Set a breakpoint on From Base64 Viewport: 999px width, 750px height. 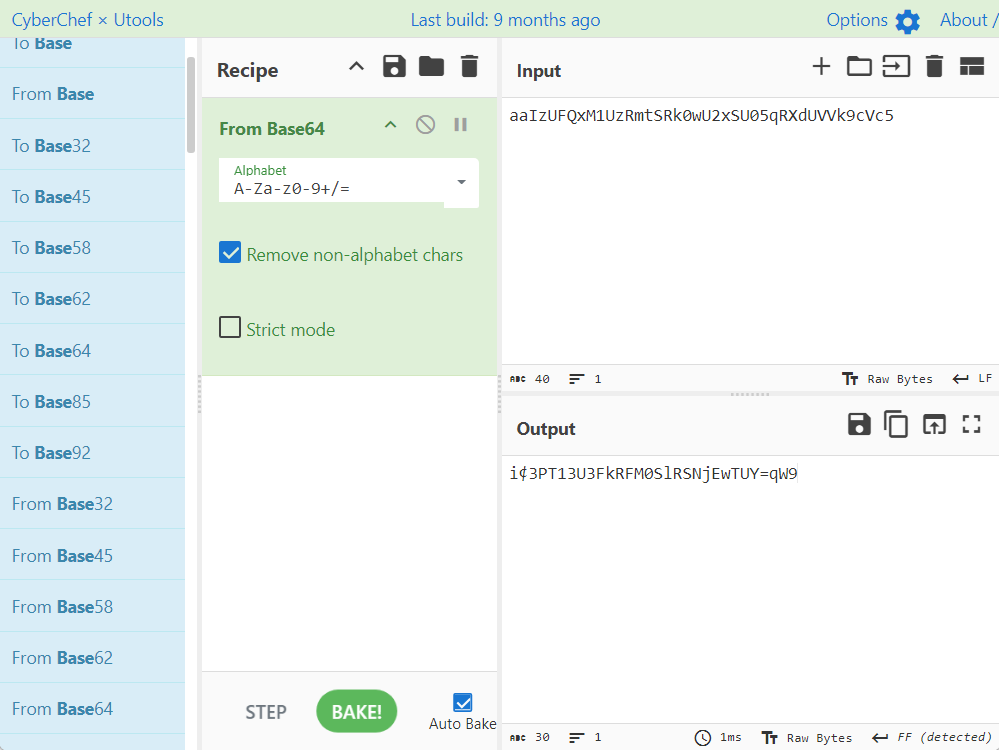pos(461,125)
